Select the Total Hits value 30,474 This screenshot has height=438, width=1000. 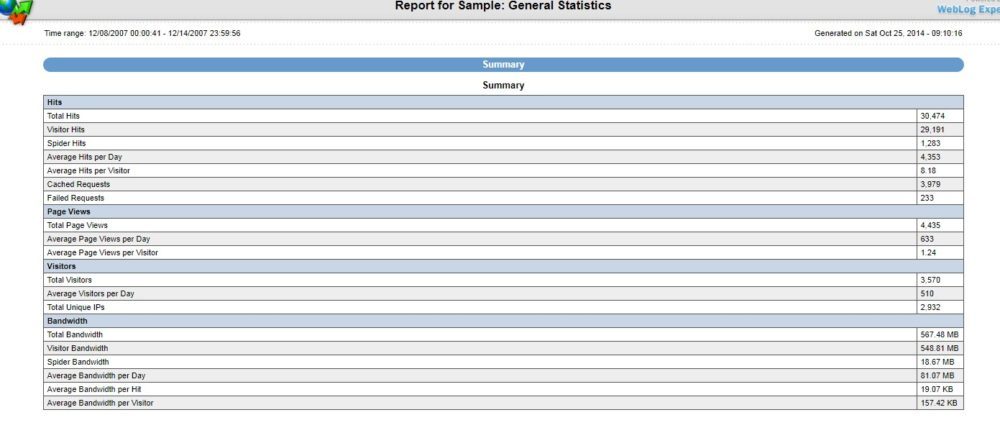coord(933,116)
